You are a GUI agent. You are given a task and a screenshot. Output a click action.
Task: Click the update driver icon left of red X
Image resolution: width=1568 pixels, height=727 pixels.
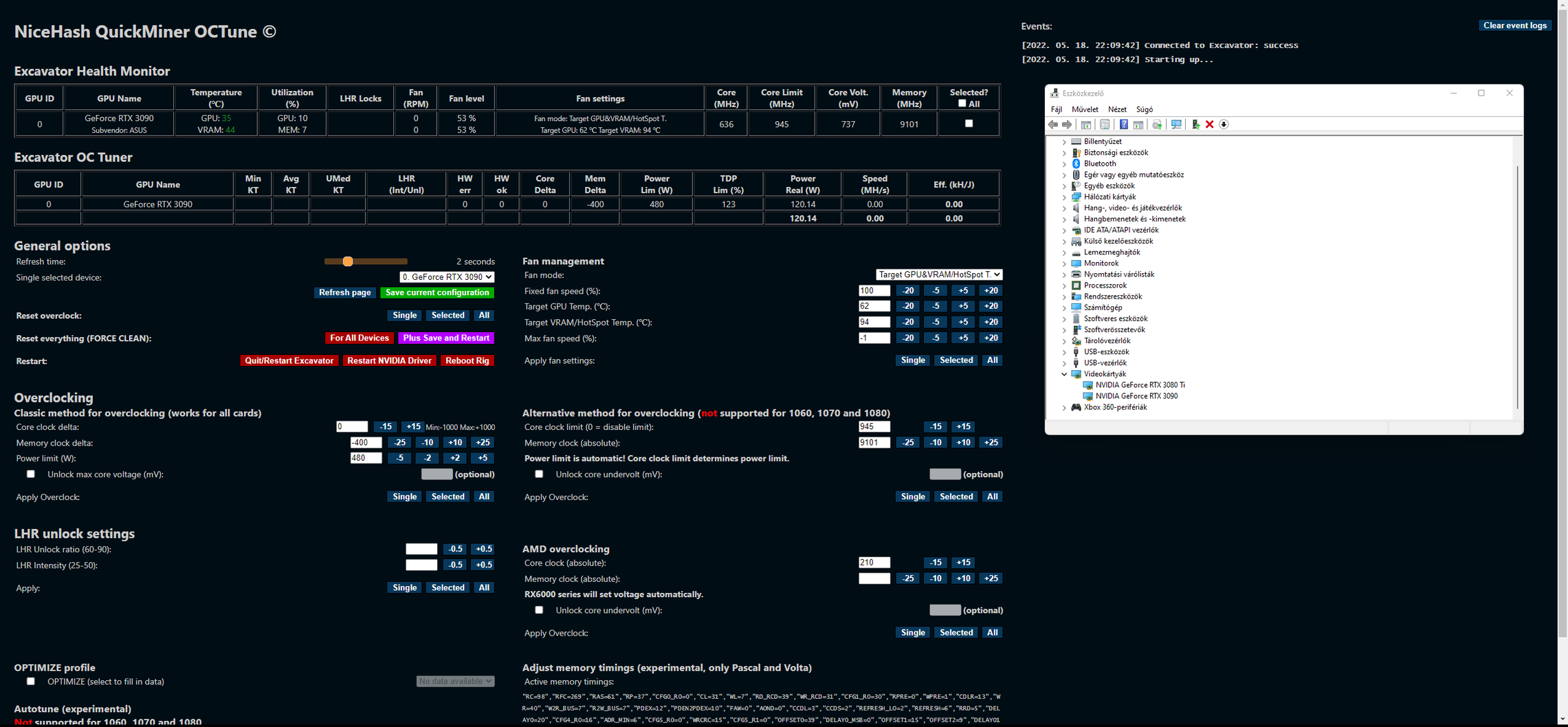pyautogui.click(x=1195, y=124)
